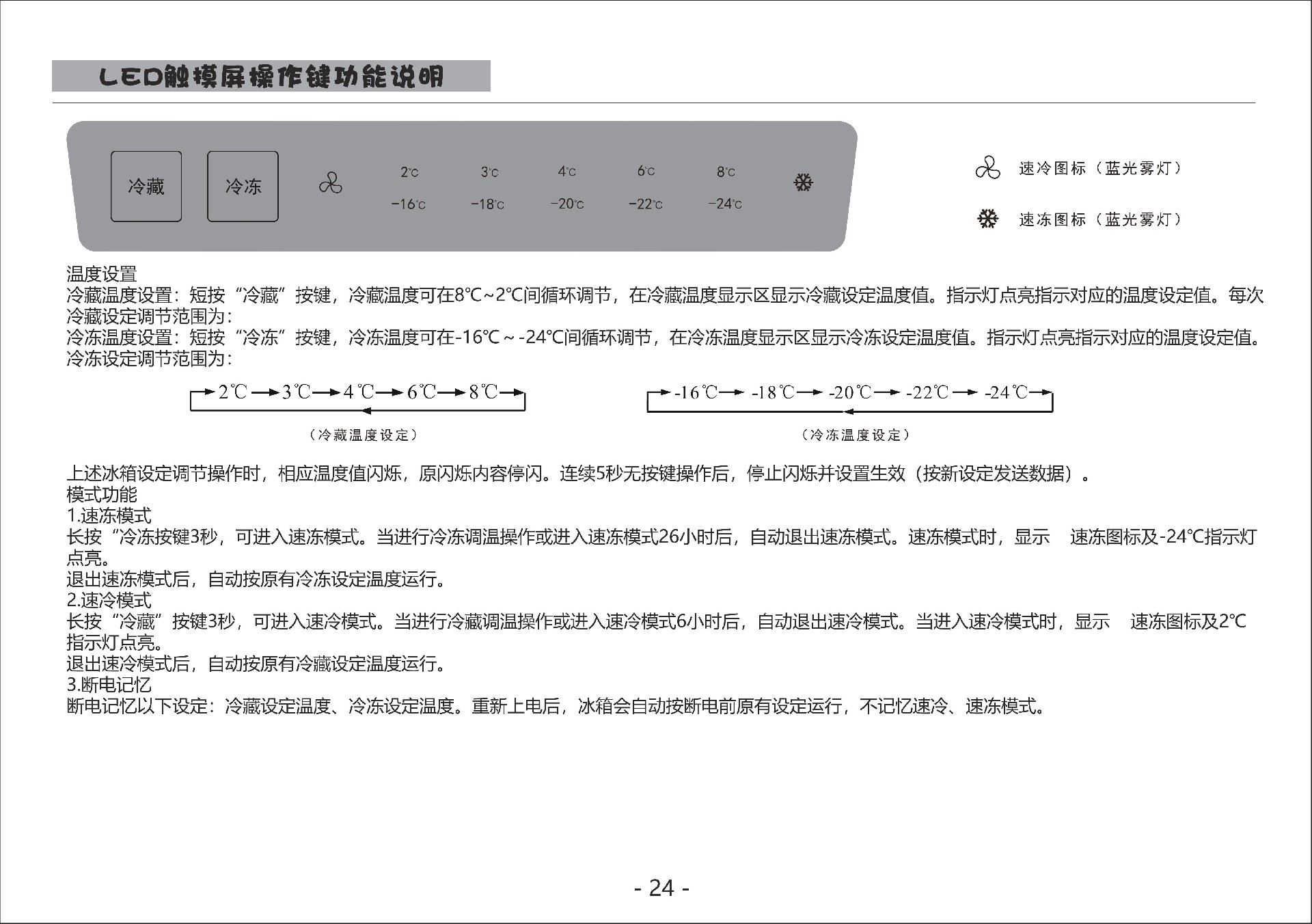This screenshot has height=924, width=1312.
Task: Select the 8°C indicator on the panel
Action: [726, 172]
